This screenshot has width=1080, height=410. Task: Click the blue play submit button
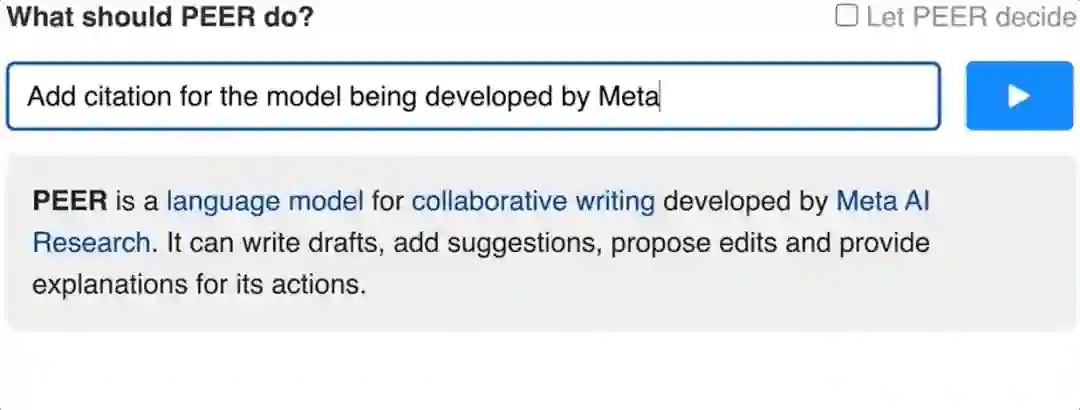click(x=1017, y=96)
